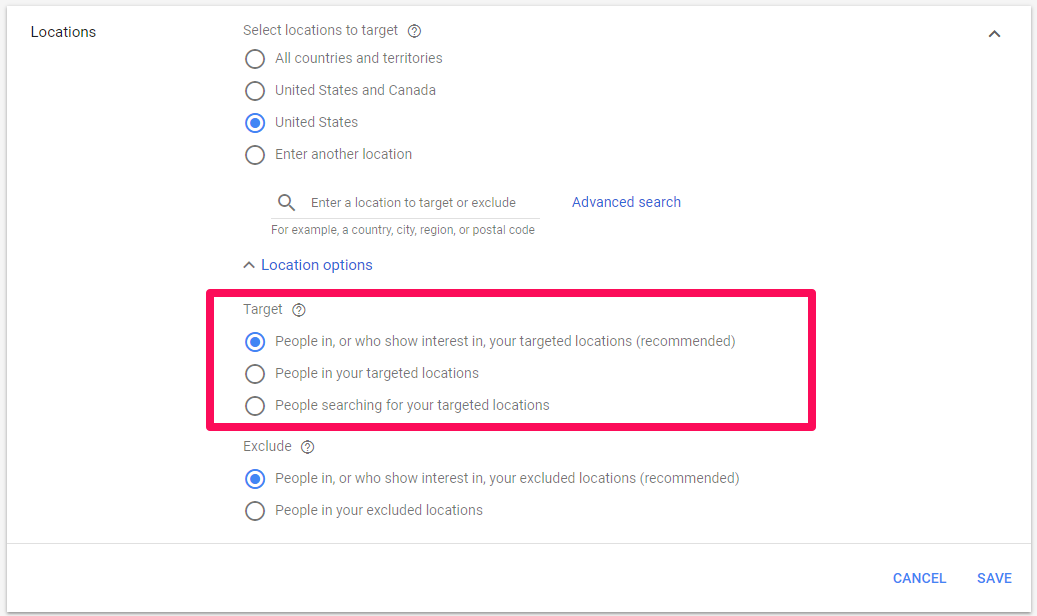Click the SAVE button
The height and width of the screenshot is (616, 1037).
(994, 578)
